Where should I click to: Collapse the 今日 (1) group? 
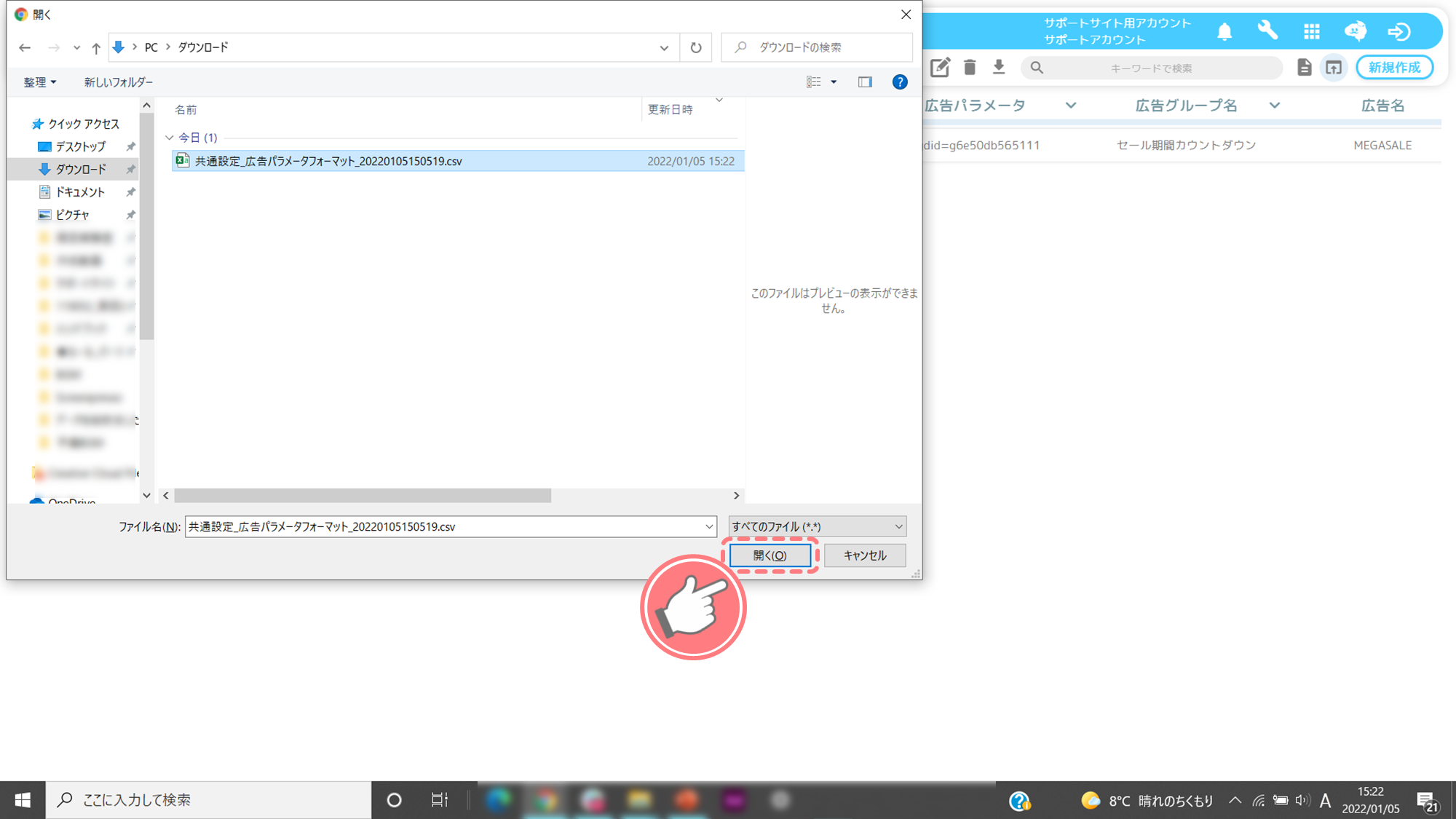coord(170,138)
